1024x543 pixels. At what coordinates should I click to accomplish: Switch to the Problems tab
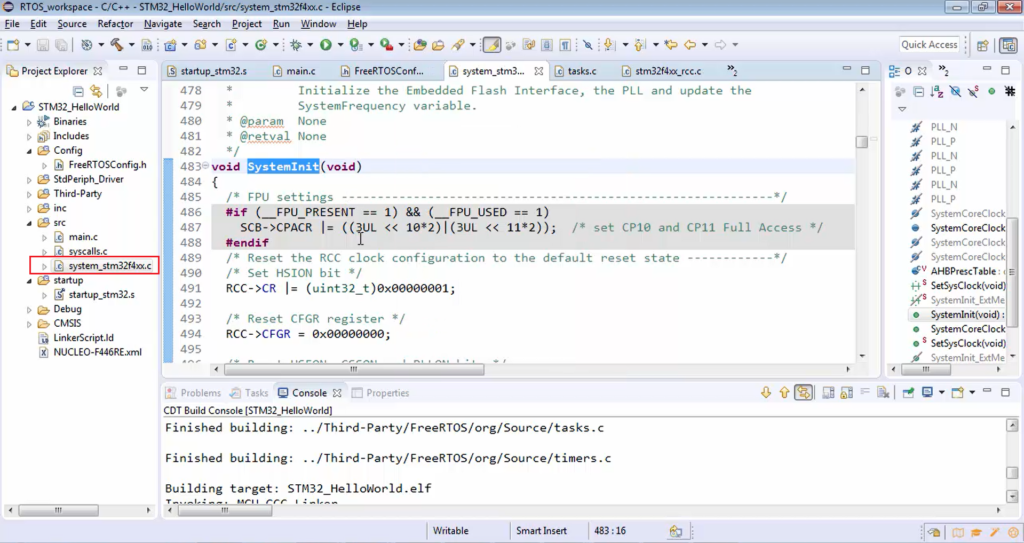coord(193,393)
